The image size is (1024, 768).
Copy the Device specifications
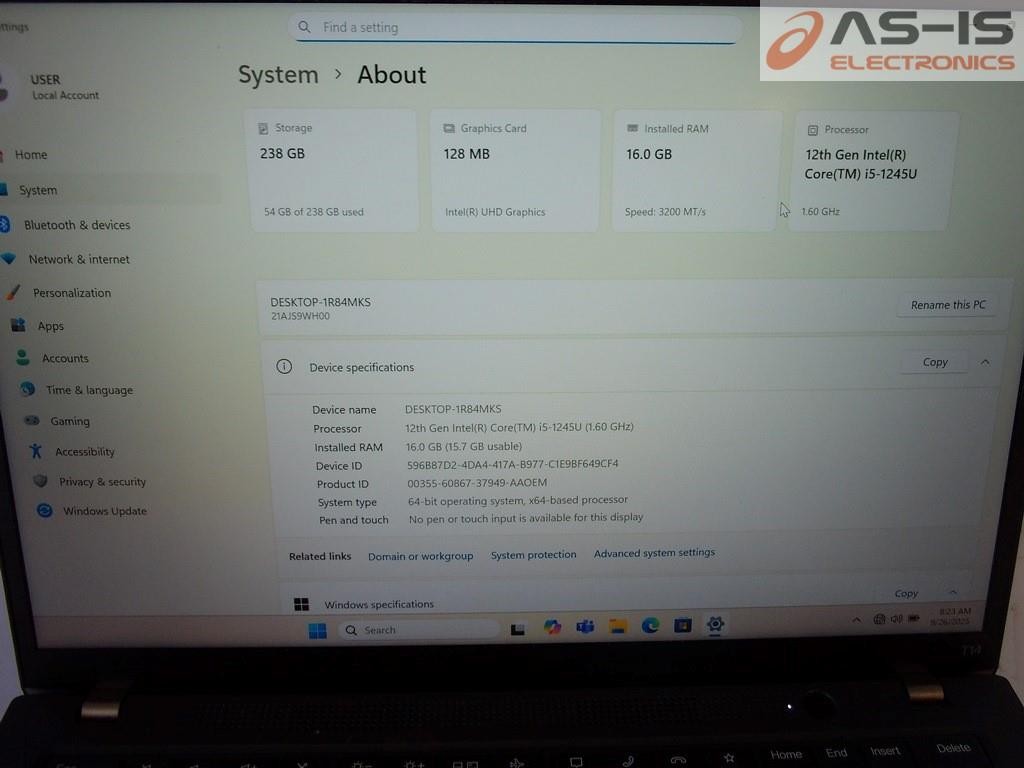pos(935,362)
